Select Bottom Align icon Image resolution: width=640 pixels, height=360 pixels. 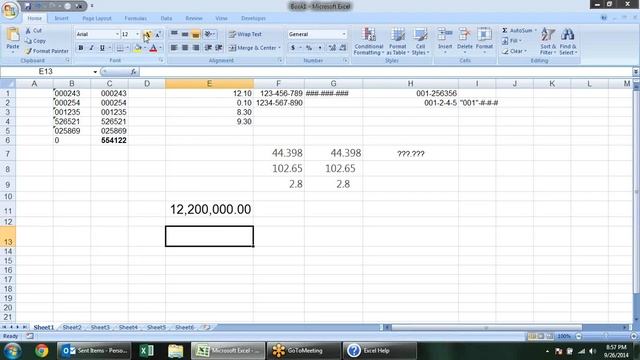pyautogui.click(x=196, y=34)
